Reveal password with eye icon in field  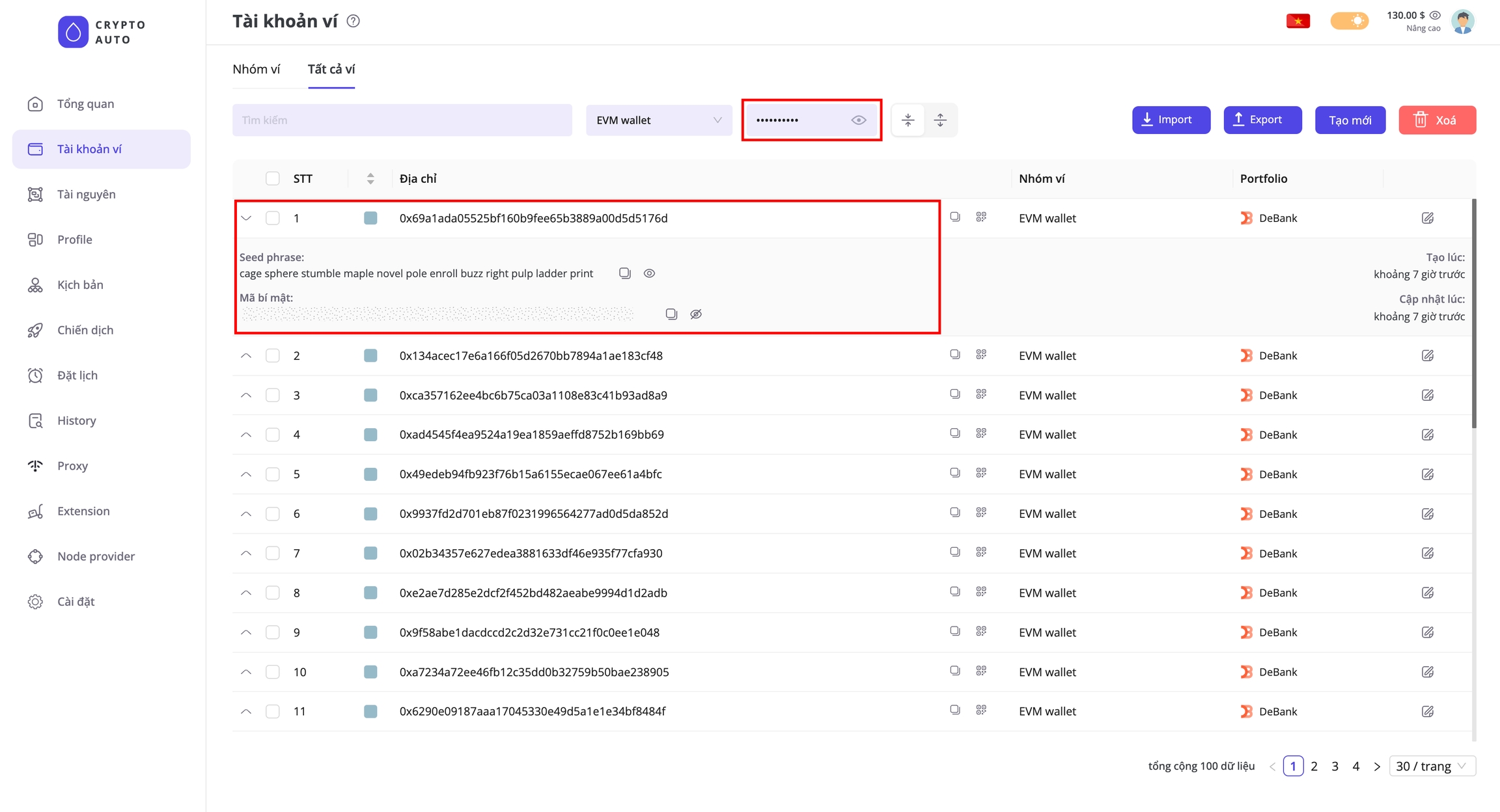(859, 120)
